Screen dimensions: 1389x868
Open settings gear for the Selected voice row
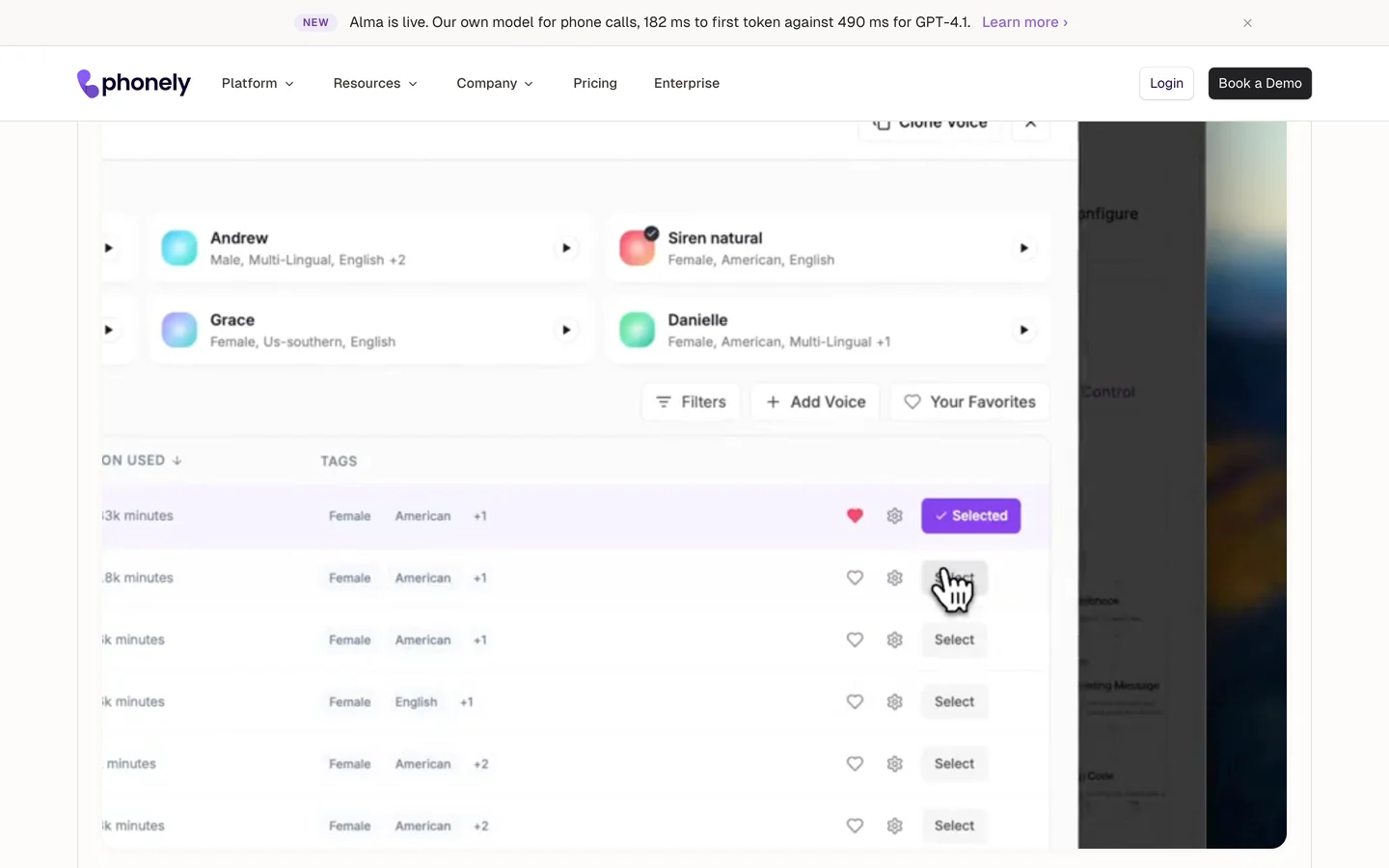(894, 516)
